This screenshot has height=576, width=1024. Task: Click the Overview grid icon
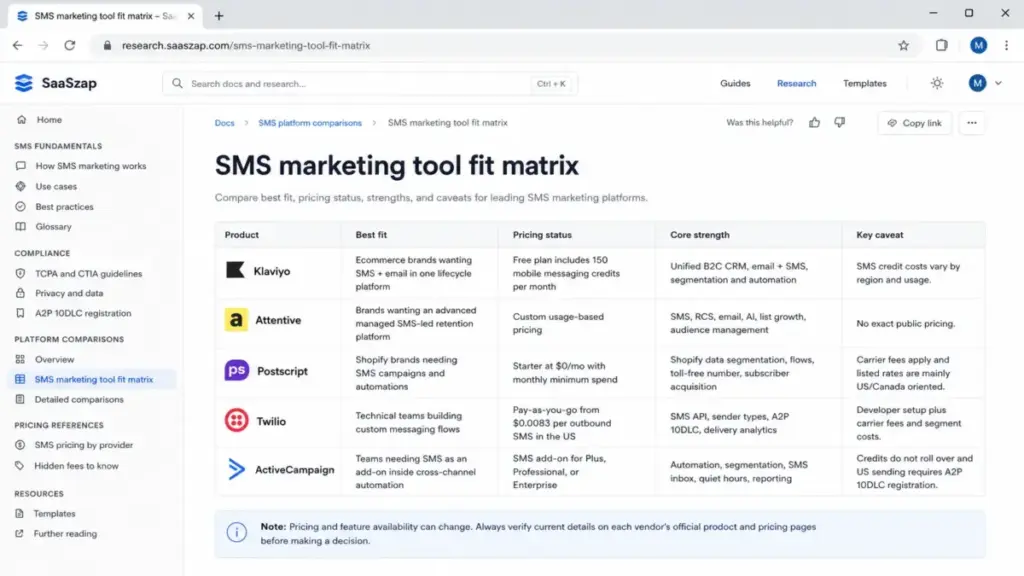[x=20, y=359]
